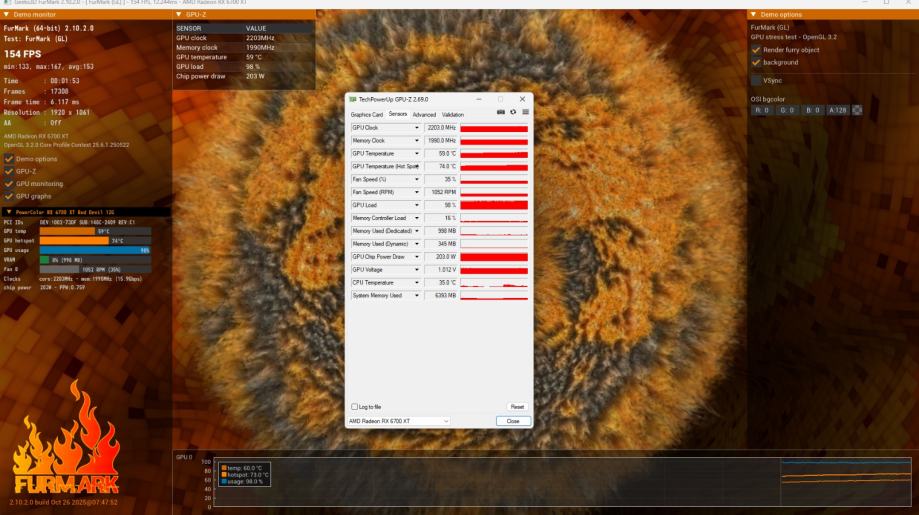Click the Reset button in GPU-Z

tap(517, 407)
